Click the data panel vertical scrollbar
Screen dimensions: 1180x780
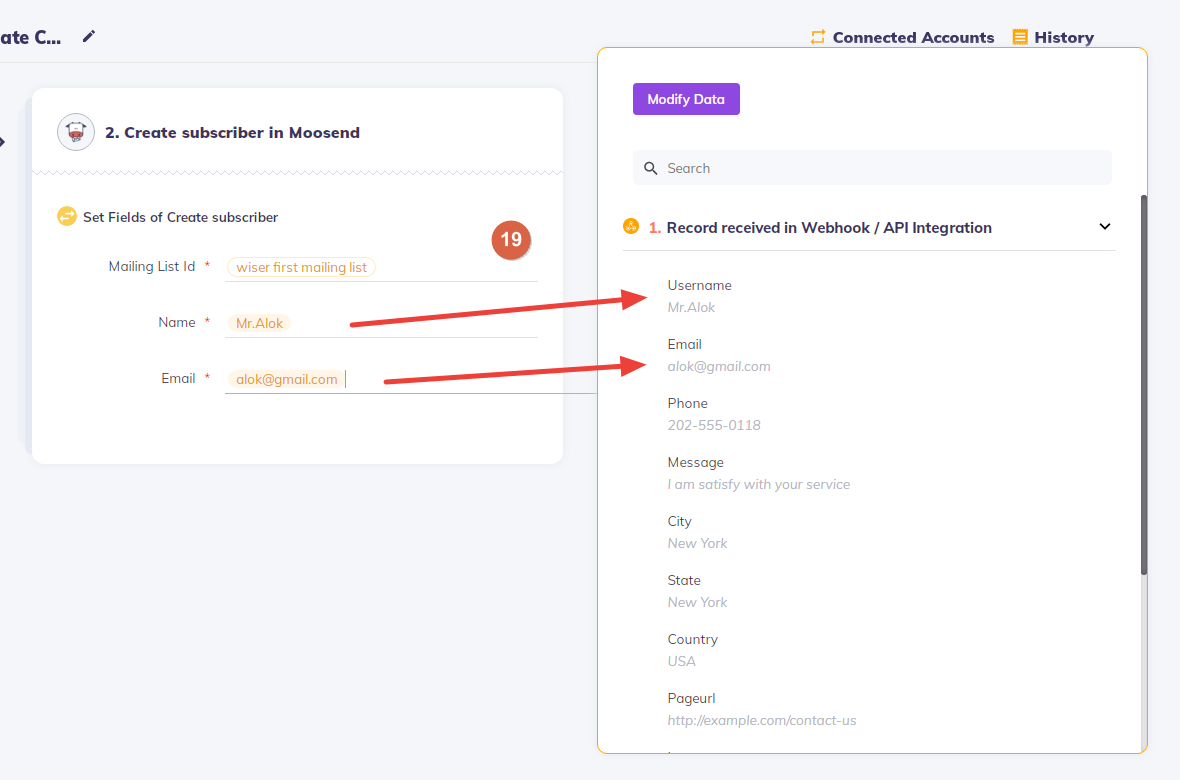pos(1144,385)
